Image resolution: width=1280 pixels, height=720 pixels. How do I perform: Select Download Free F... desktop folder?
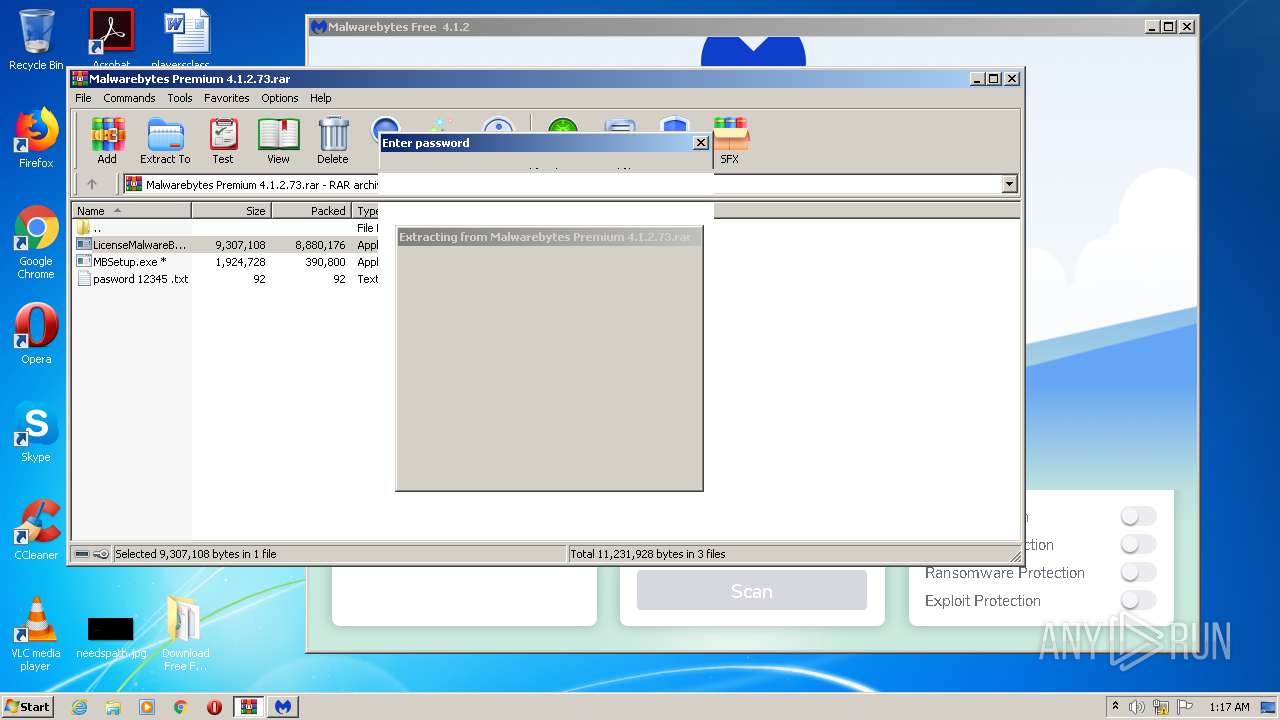185,635
